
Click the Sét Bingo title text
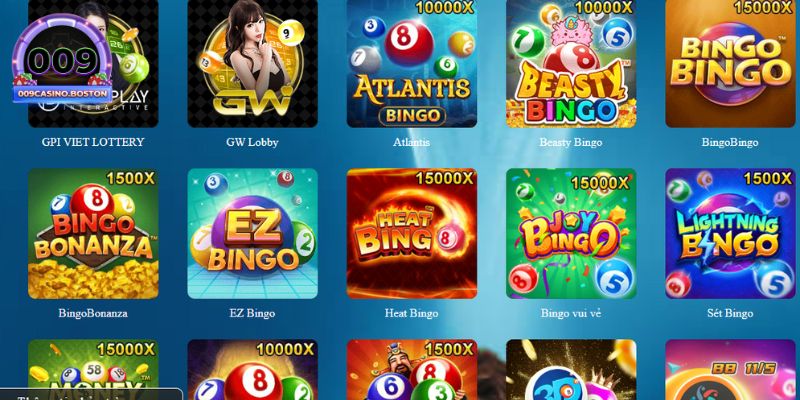[730, 313]
